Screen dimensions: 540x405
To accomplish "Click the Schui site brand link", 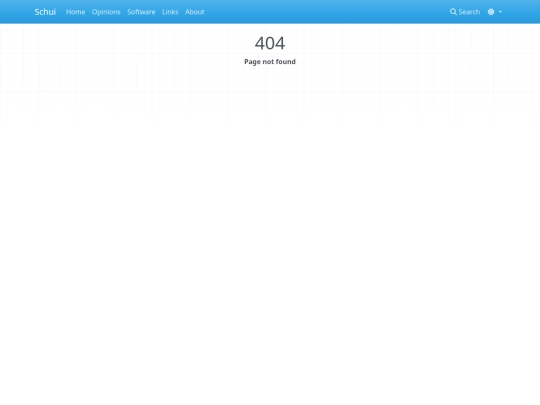I will pyautogui.click(x=45, y=12).
